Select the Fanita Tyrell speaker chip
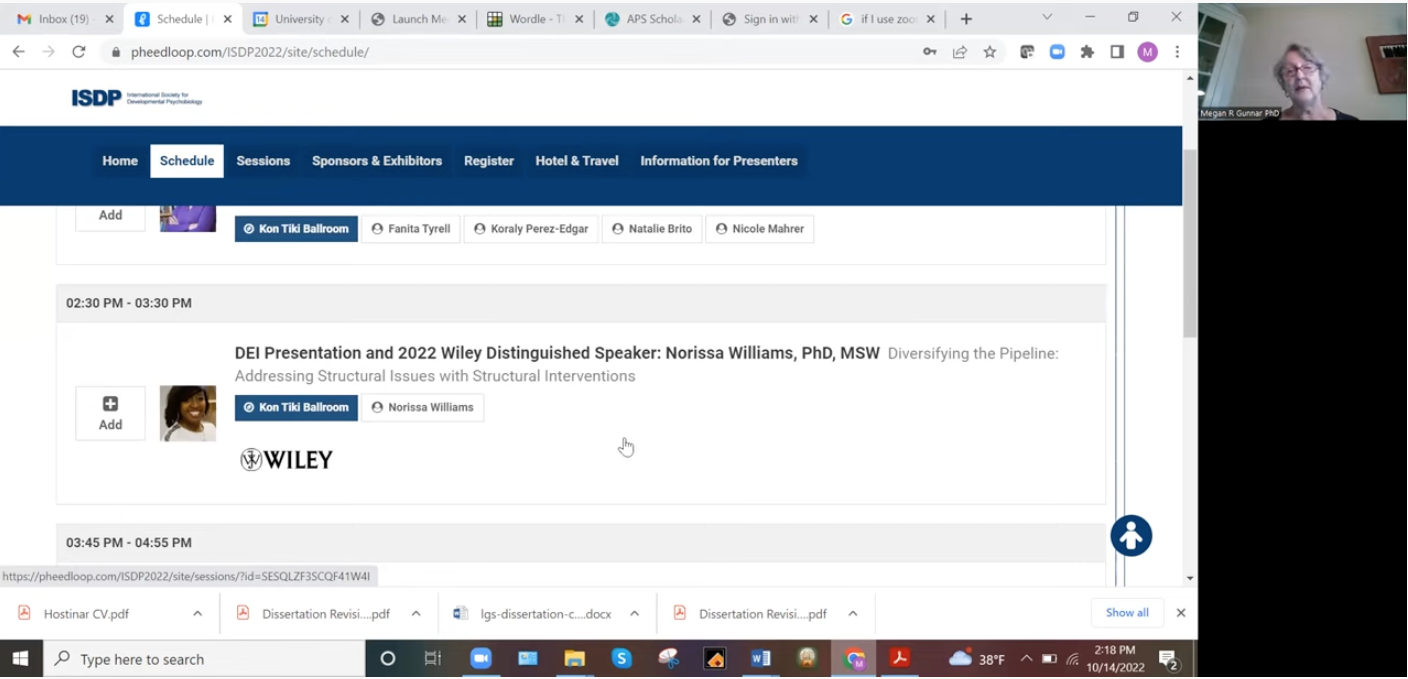The image size is (1408, 679). (411, 228)
